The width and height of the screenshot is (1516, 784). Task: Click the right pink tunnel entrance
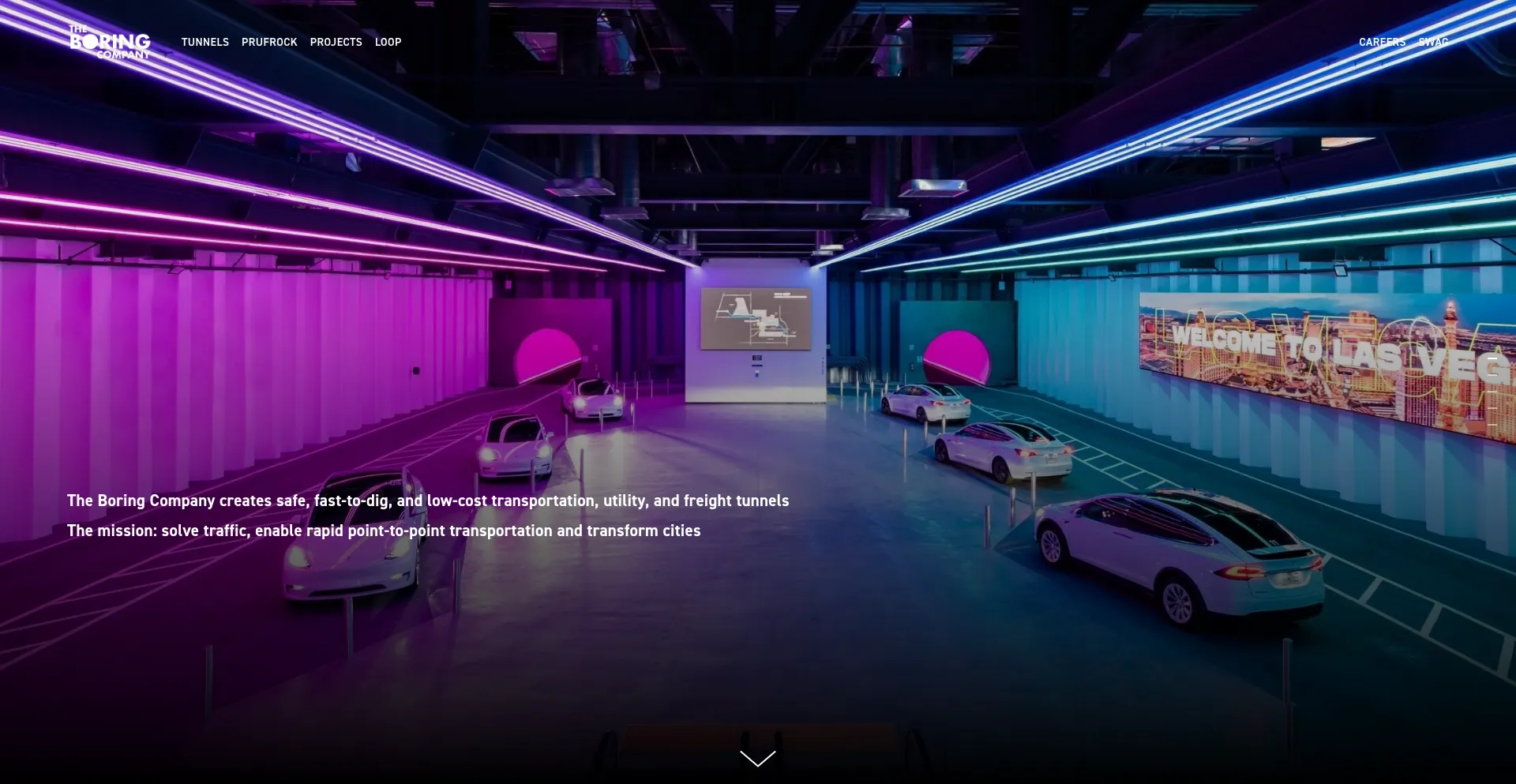point(955,357)
